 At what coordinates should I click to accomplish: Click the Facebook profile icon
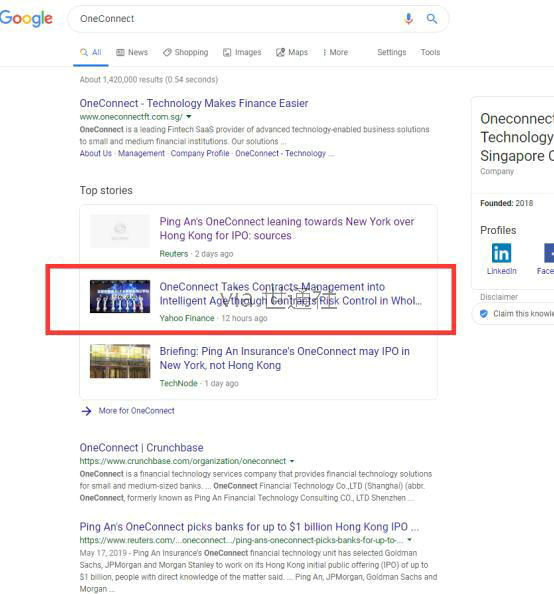coord(549,253)
